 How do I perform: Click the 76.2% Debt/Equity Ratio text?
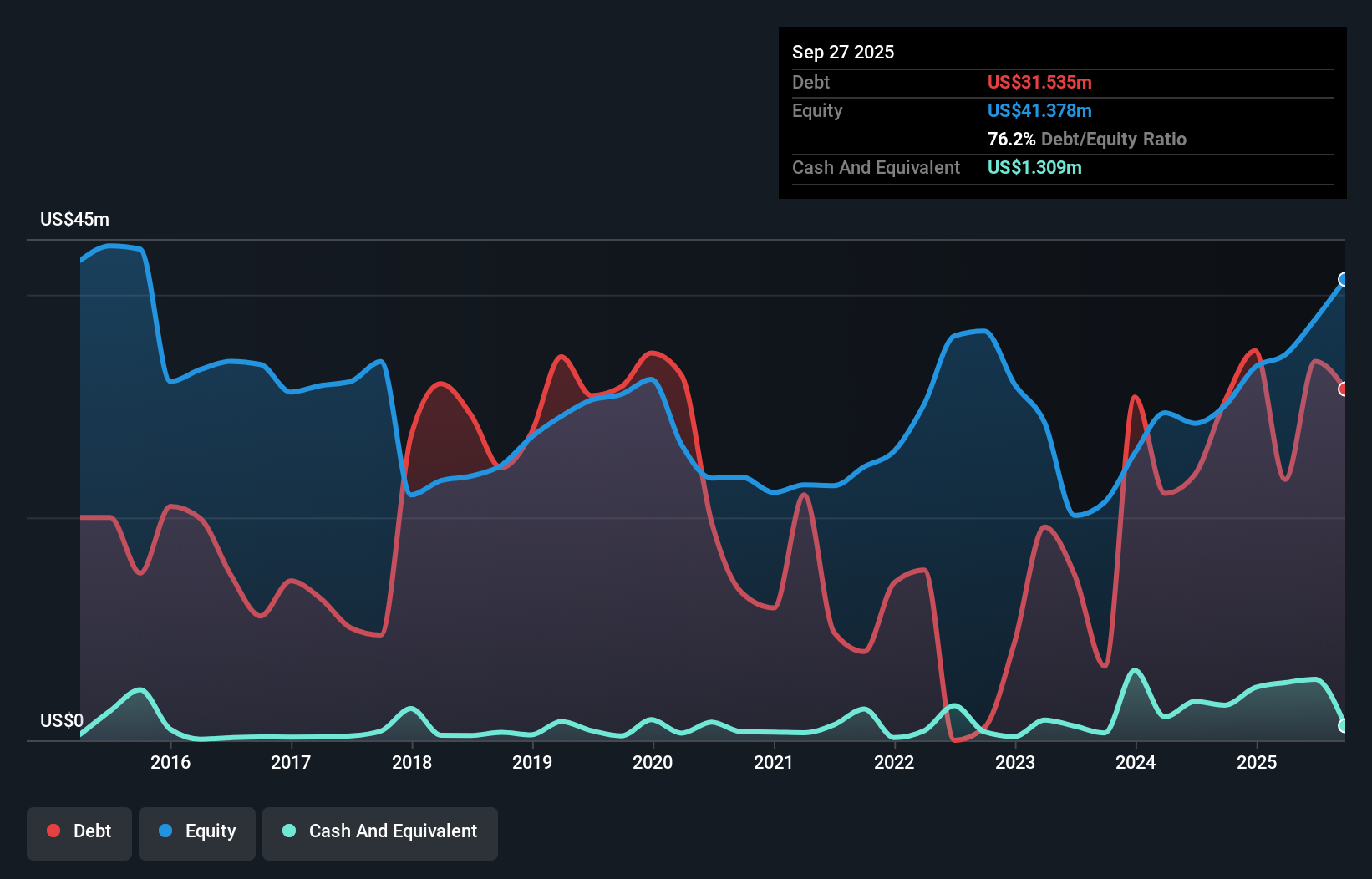(1087, 139)
